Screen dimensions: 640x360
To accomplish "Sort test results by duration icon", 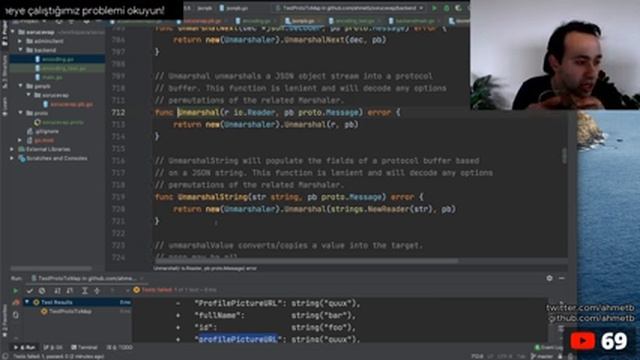I will click(x=70, y=291).
